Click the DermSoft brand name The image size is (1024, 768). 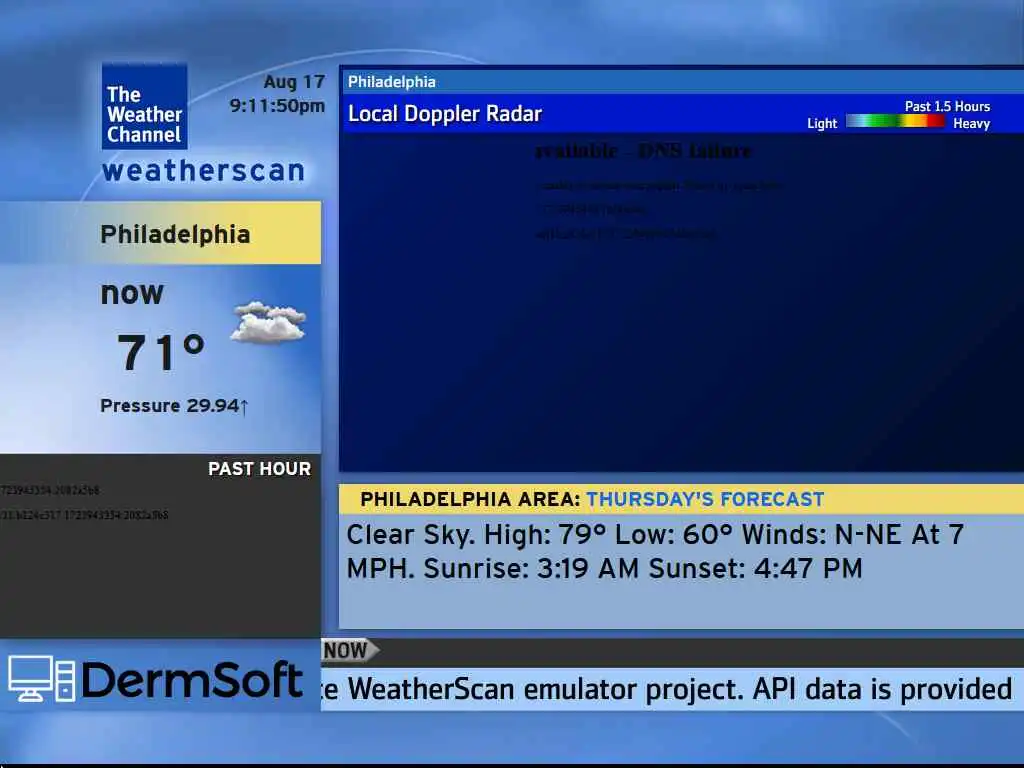192,680
